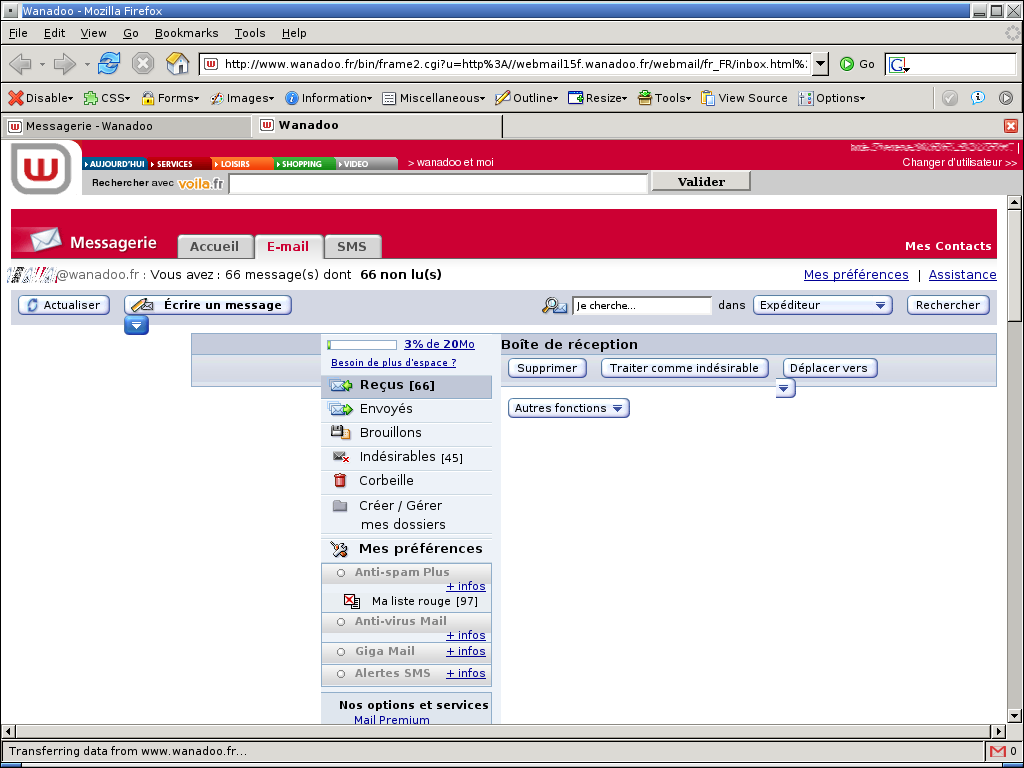Reload the page with the refresh icon
Image resolution: width=1024 pixels, height=768 pixels.
[x=109, y=63]
